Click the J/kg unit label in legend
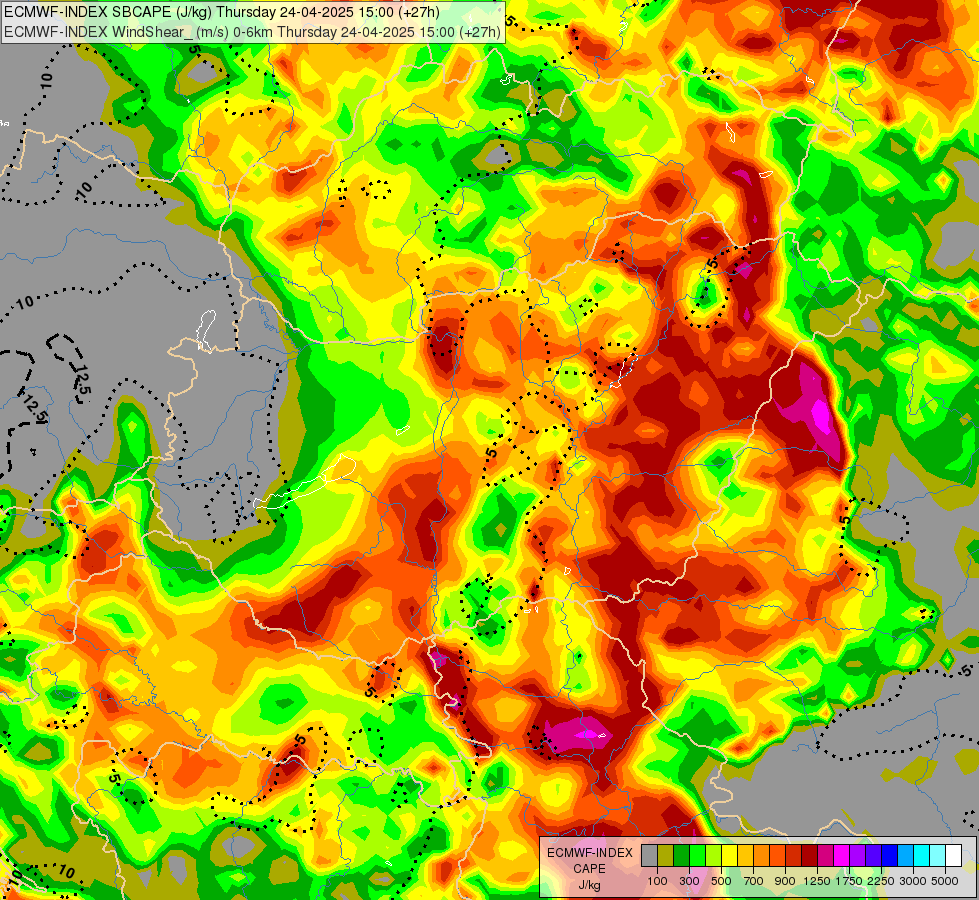979x900 pixels. 589,886
